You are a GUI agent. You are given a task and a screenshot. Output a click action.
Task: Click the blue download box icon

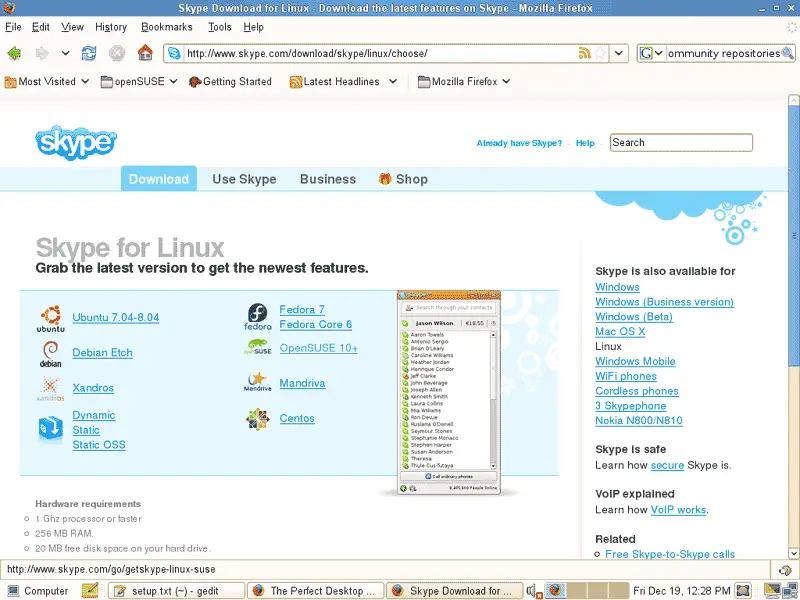tap(51, 428)
